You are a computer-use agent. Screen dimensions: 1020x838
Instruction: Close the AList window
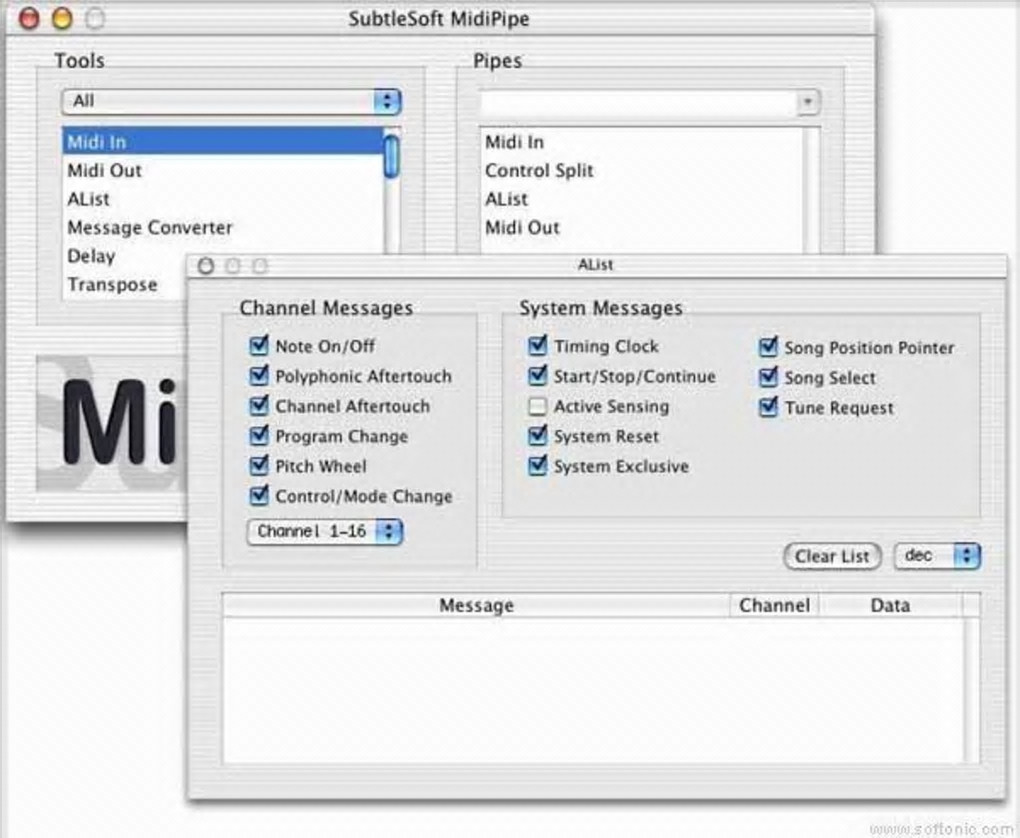pyautogui.click(x=206, y=266)
